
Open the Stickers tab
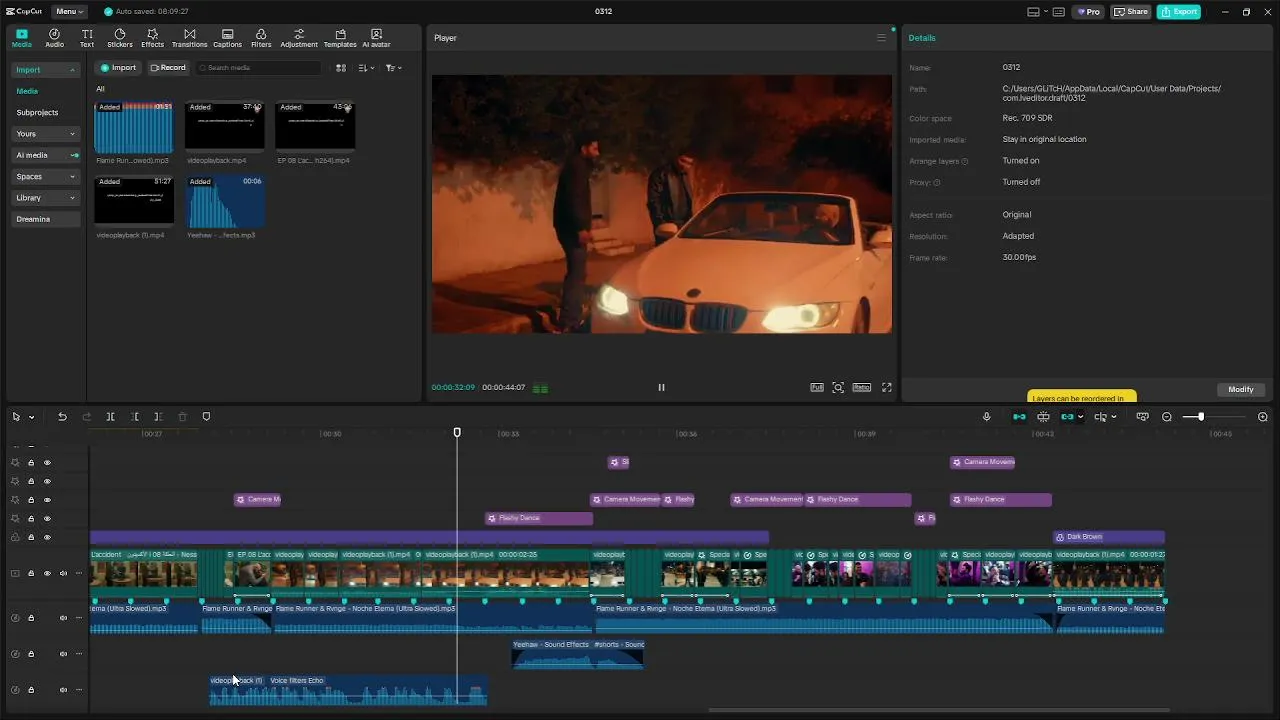pos(120,38)
